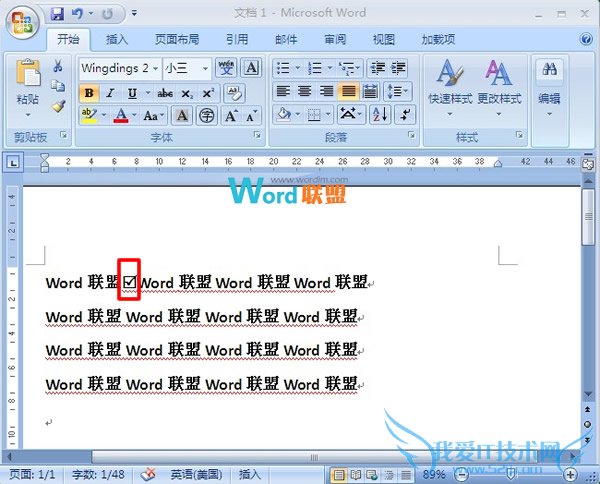Click the Office button logo
This screenshot has width=600, height=484.
22,22
